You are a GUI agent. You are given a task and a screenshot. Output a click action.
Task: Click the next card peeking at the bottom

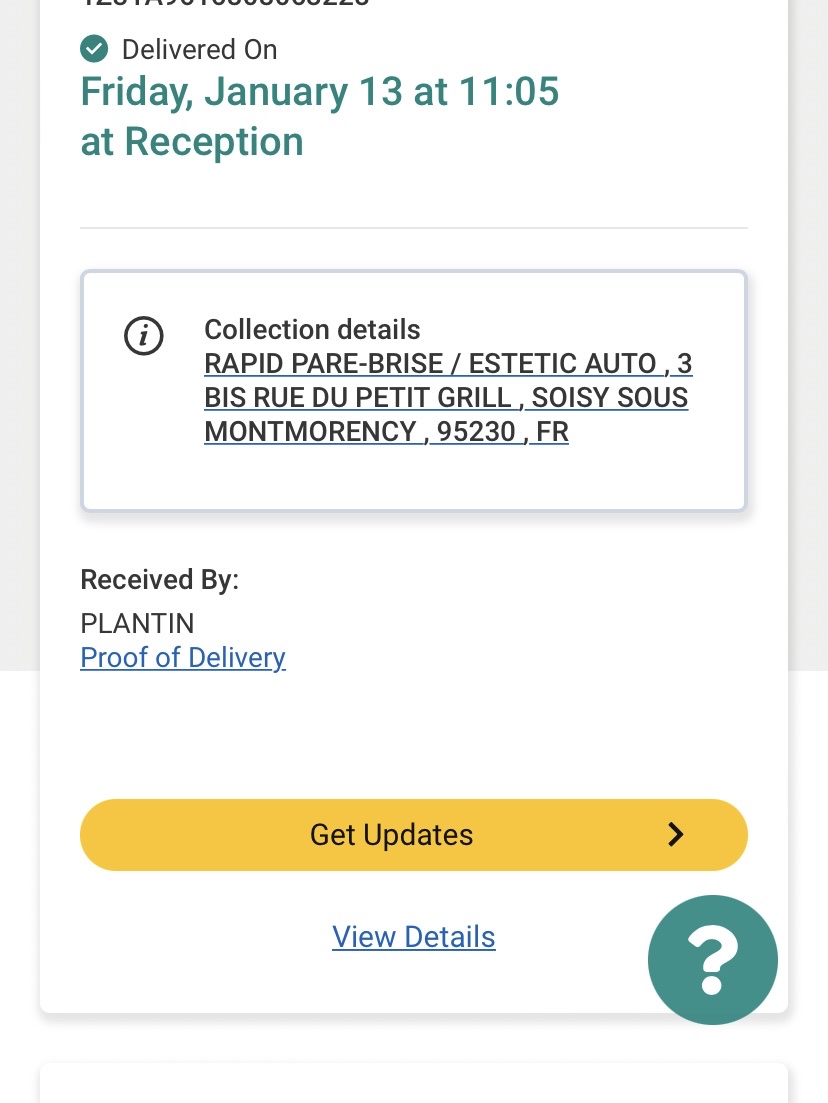[x=413, y=1085]
